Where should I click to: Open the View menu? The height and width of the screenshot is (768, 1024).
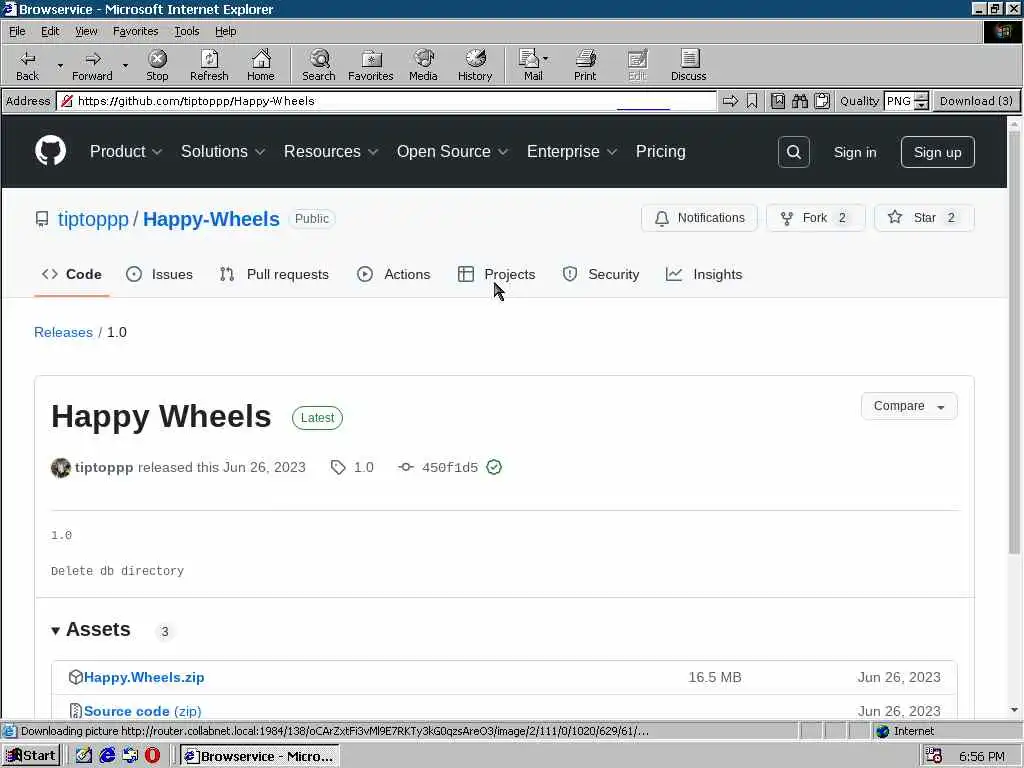86,31
